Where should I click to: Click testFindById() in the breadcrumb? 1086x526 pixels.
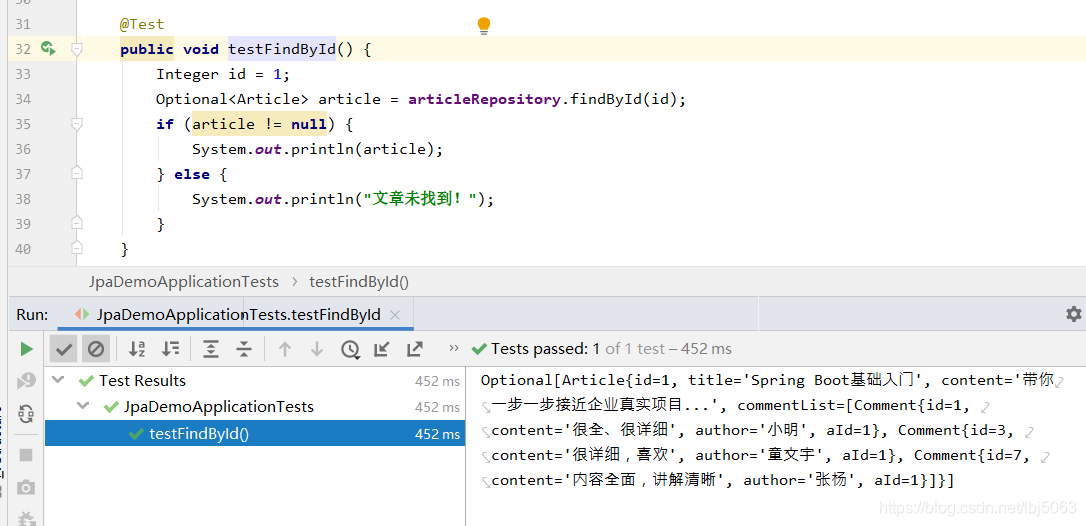pos(359,282)
